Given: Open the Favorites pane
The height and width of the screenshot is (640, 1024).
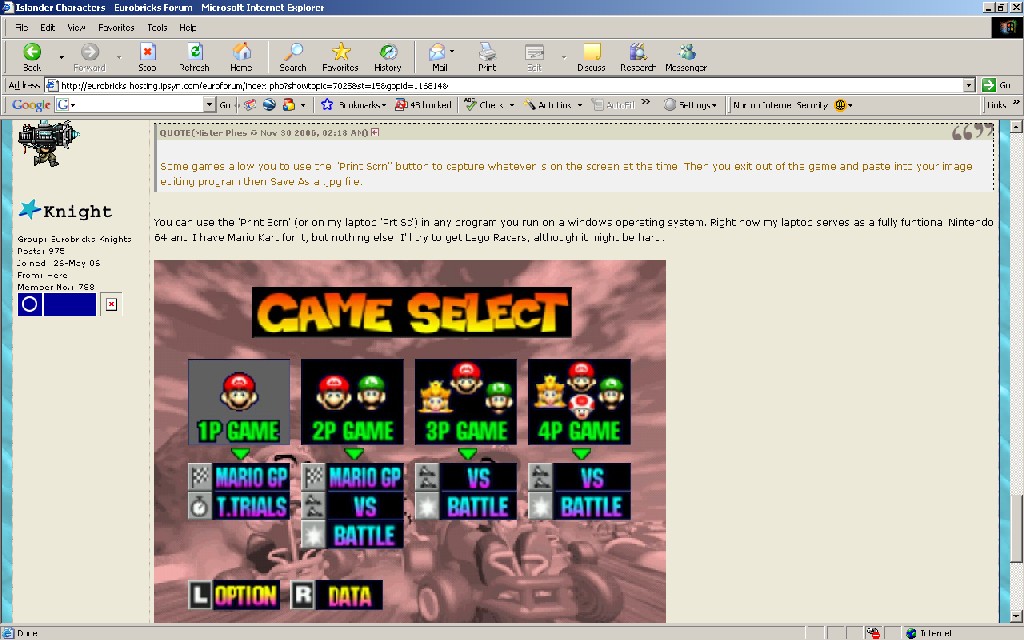Looking at the screenshot, I should coord(340,57).
